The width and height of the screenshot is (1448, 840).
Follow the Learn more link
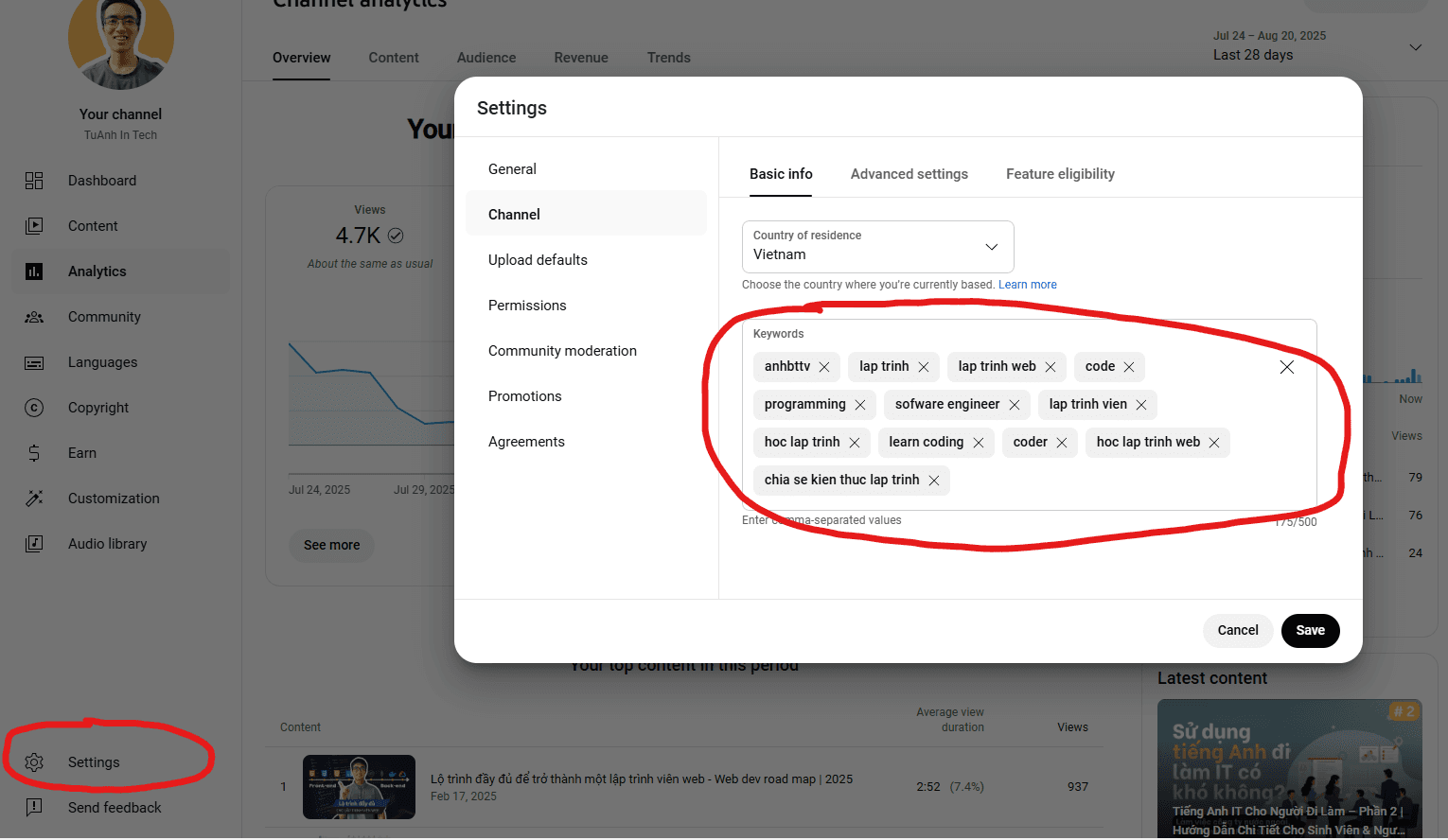[x=1027, y=285]
